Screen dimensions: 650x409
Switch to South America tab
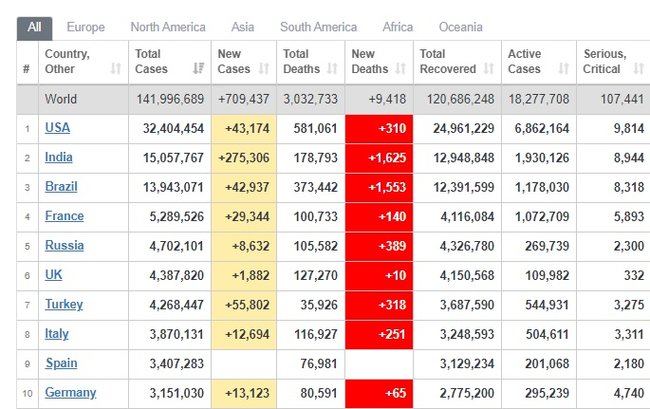(320, 27)
